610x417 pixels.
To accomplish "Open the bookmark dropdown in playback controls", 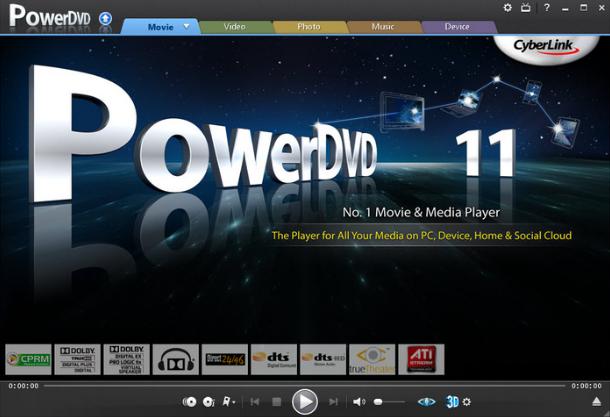I will click(228, 401).
